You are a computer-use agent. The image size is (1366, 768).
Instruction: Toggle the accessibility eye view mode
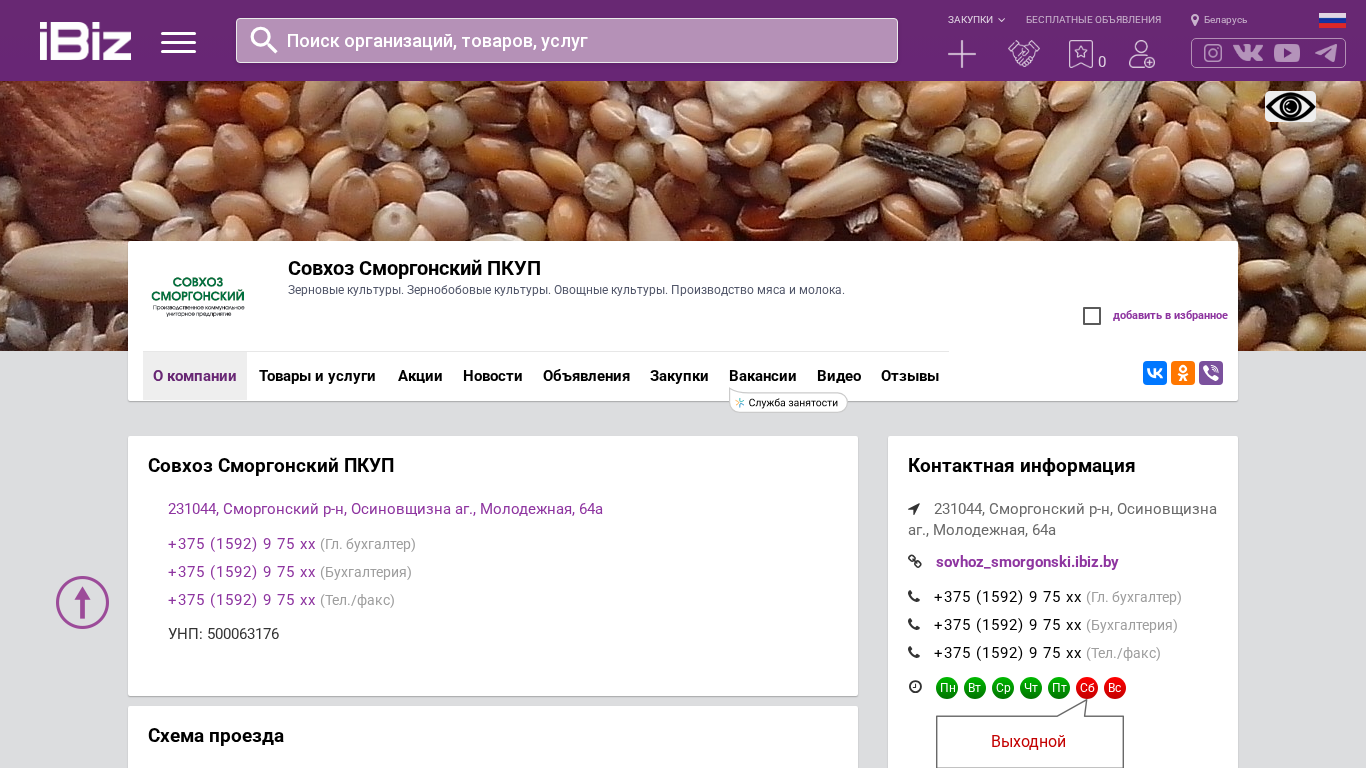[1290, 106]
